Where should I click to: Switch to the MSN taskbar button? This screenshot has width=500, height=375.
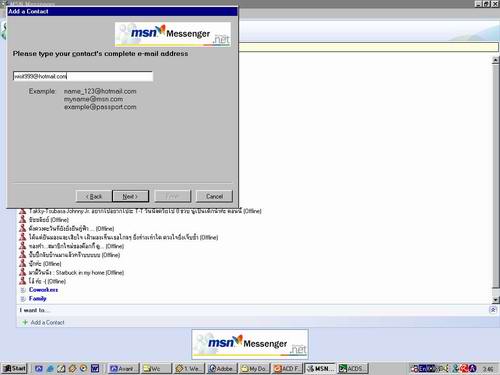pyautogui.click(x=320, y=369)
